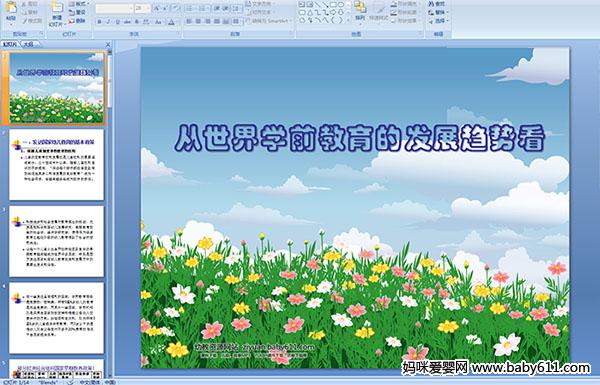Click the thumbnail pane scroll down arrow
Image resolution: width=600 pixels, height=385 pixels.
110,375
